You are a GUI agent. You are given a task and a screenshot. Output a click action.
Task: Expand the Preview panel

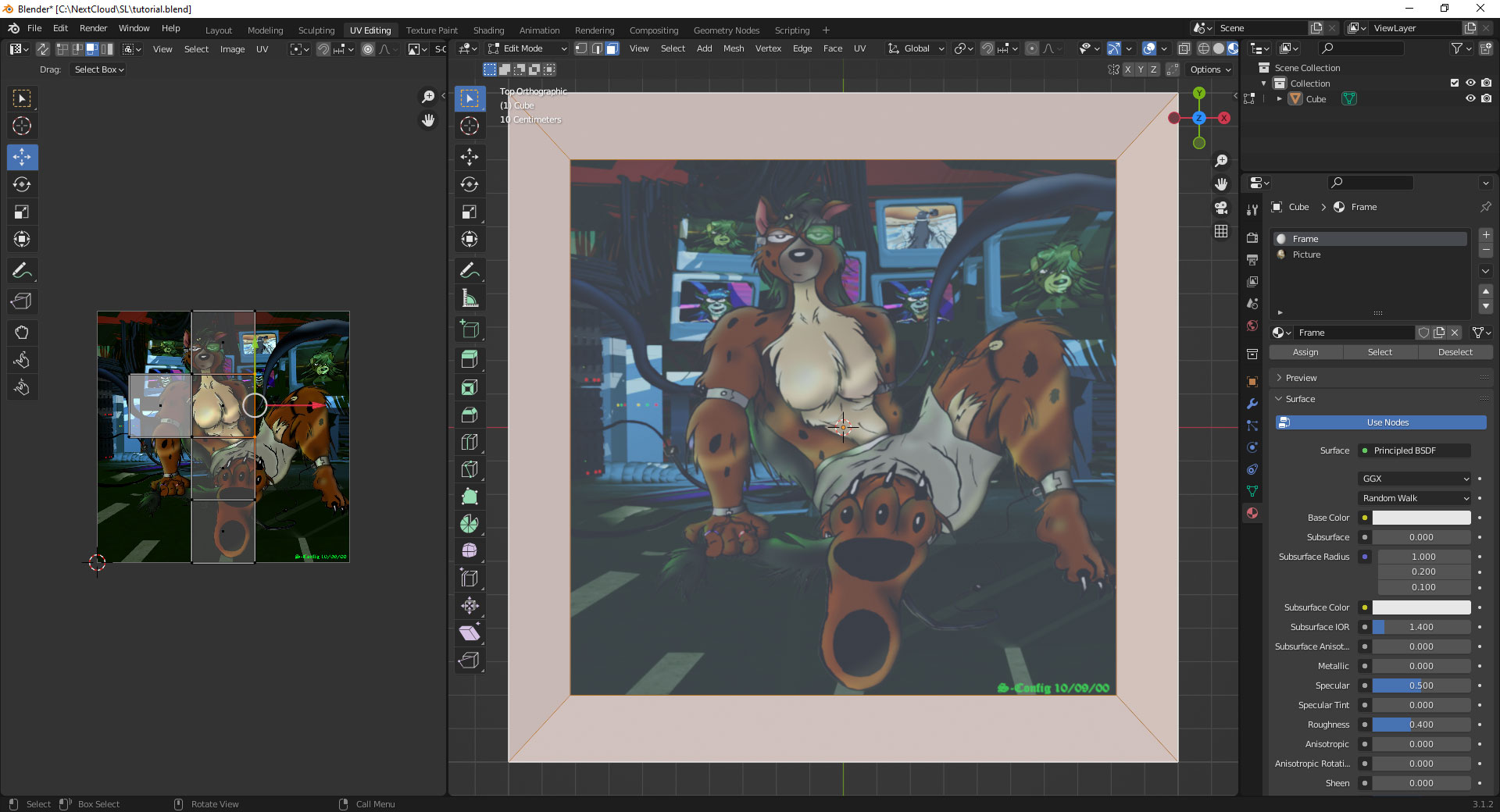point(1380,378)
